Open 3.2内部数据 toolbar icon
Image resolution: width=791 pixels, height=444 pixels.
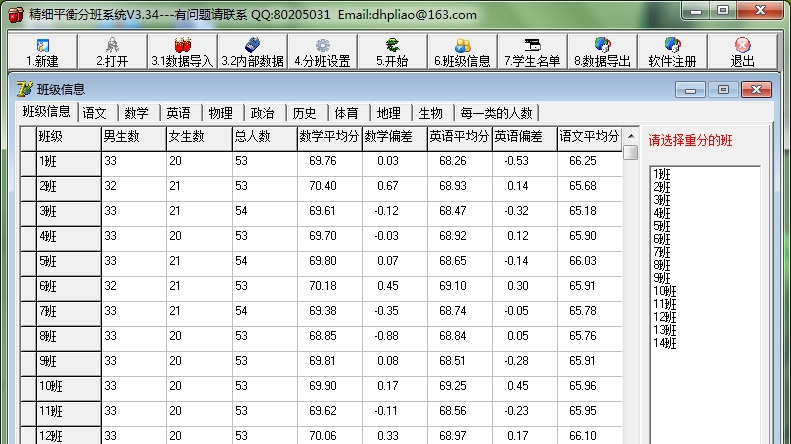[252, 52]
